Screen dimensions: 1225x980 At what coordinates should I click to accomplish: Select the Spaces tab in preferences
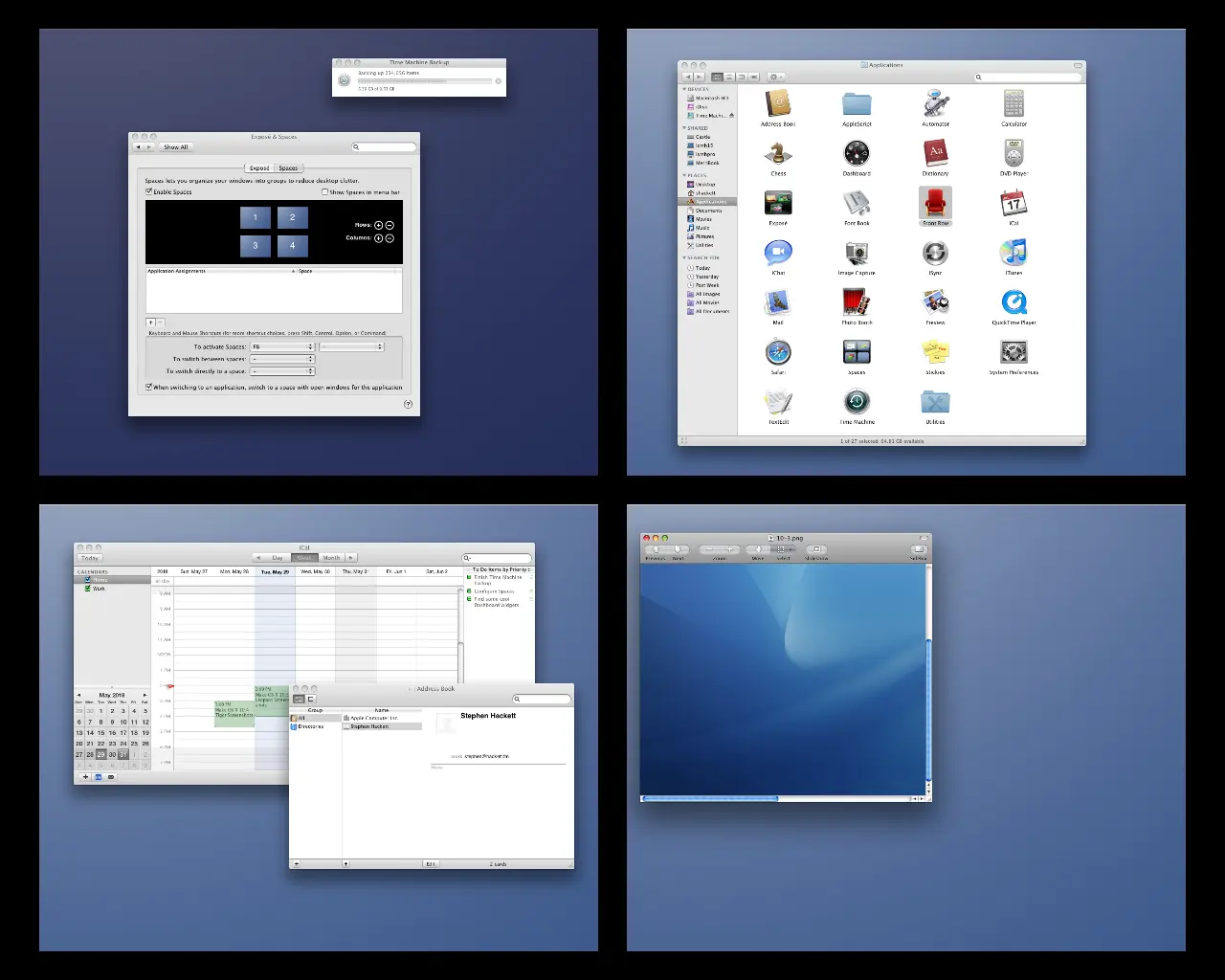(288, 167)
